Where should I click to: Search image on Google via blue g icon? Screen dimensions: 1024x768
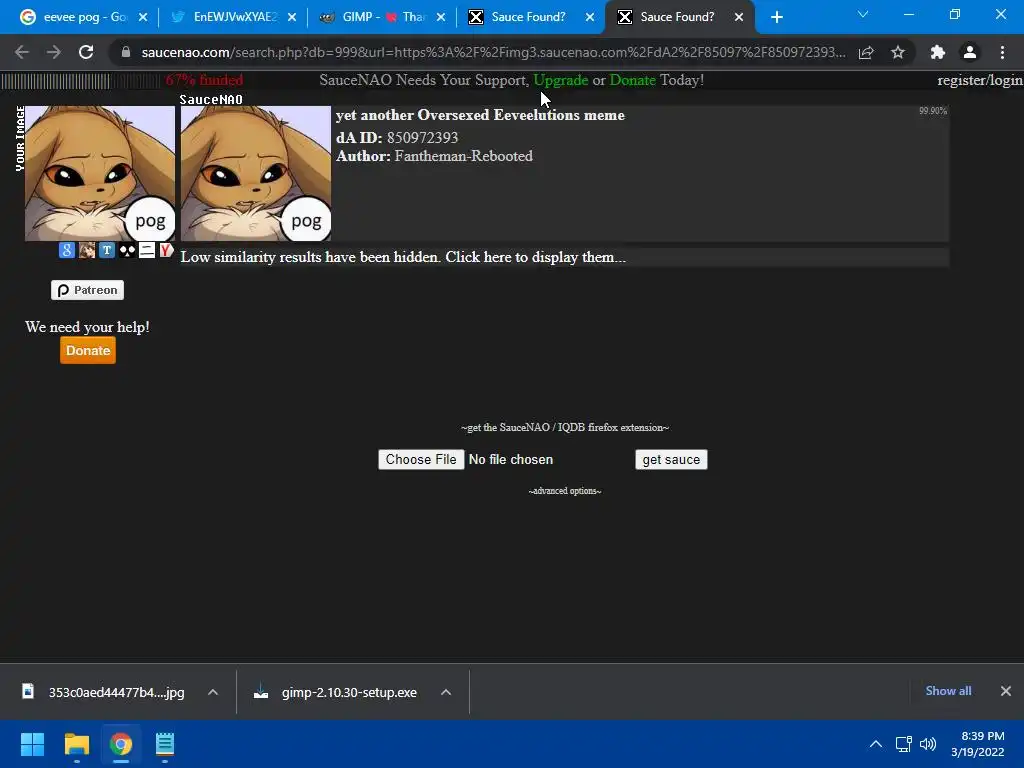click(x=67, y=250)
